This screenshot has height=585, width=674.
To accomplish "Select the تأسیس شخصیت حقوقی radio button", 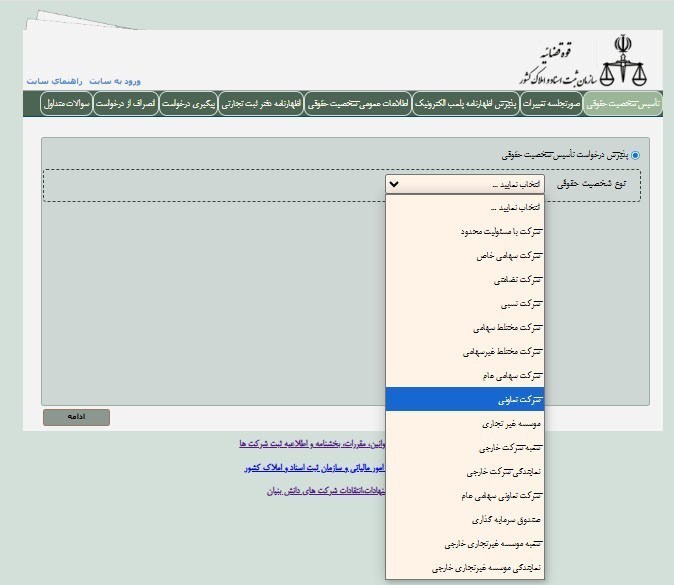I will pyautogui.click(x=635, y=156).
